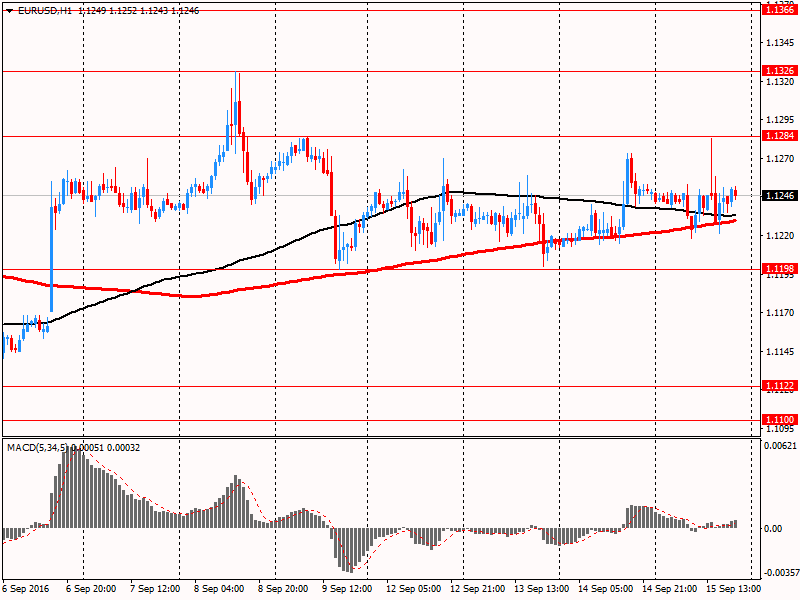Click the 1.1198 red price level label
800x600 pixels.
(780, 268)
